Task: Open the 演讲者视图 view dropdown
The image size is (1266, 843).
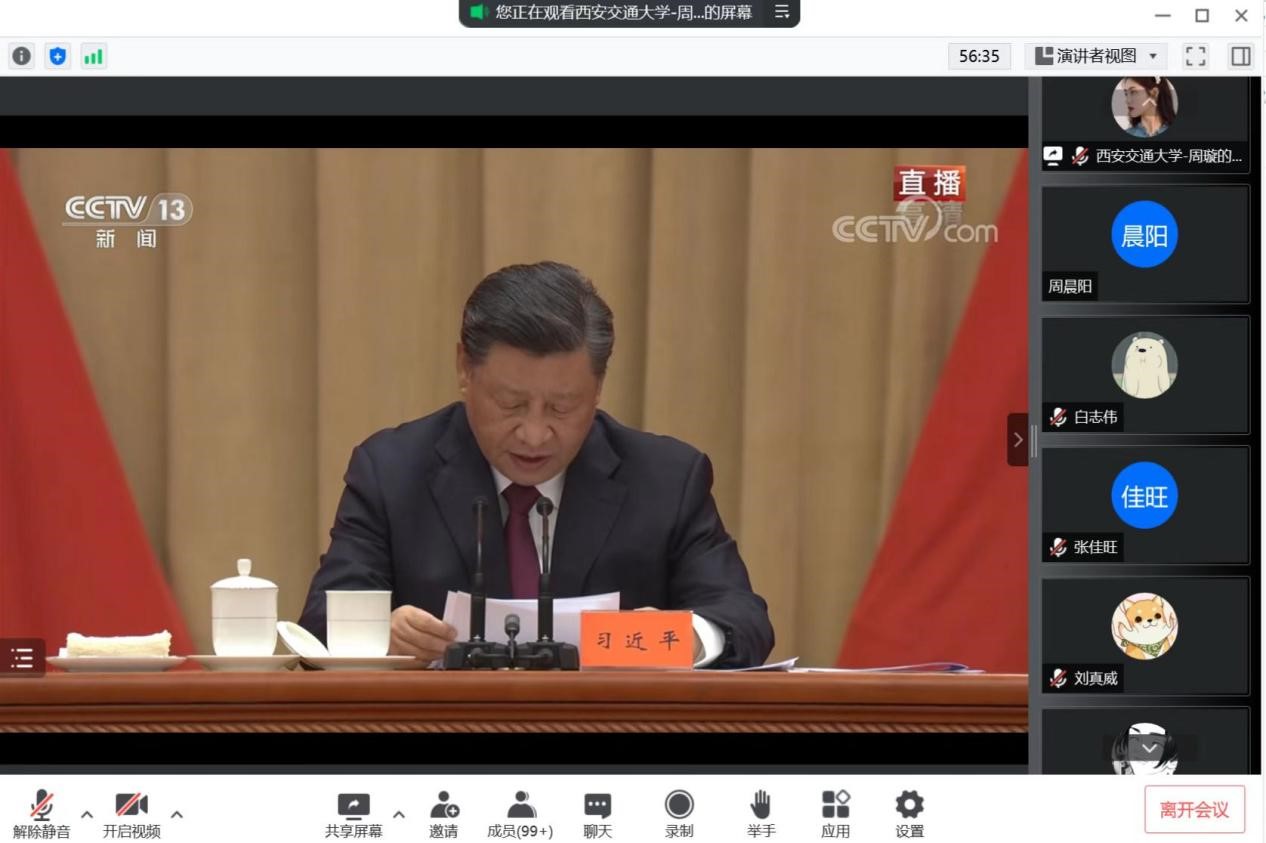Action: click(1096, 56)
